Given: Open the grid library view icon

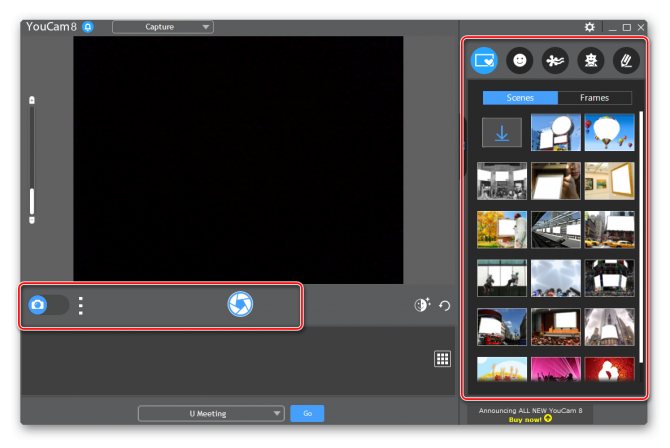Looking at the screenshot, I should click(x=442, y=359).
